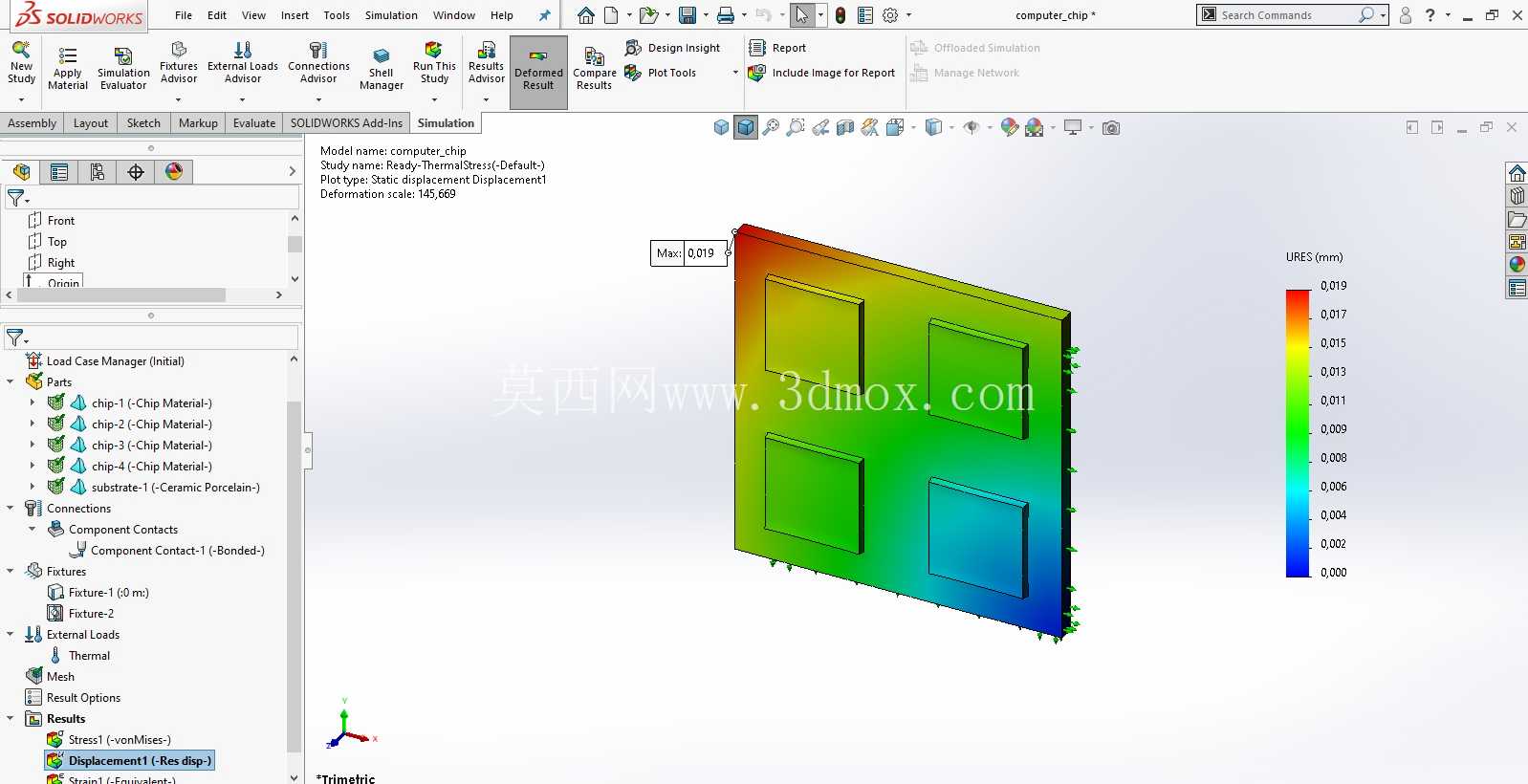1528x784 pixels.
Task: Click Design Insight
Action: tap(673, 48)
